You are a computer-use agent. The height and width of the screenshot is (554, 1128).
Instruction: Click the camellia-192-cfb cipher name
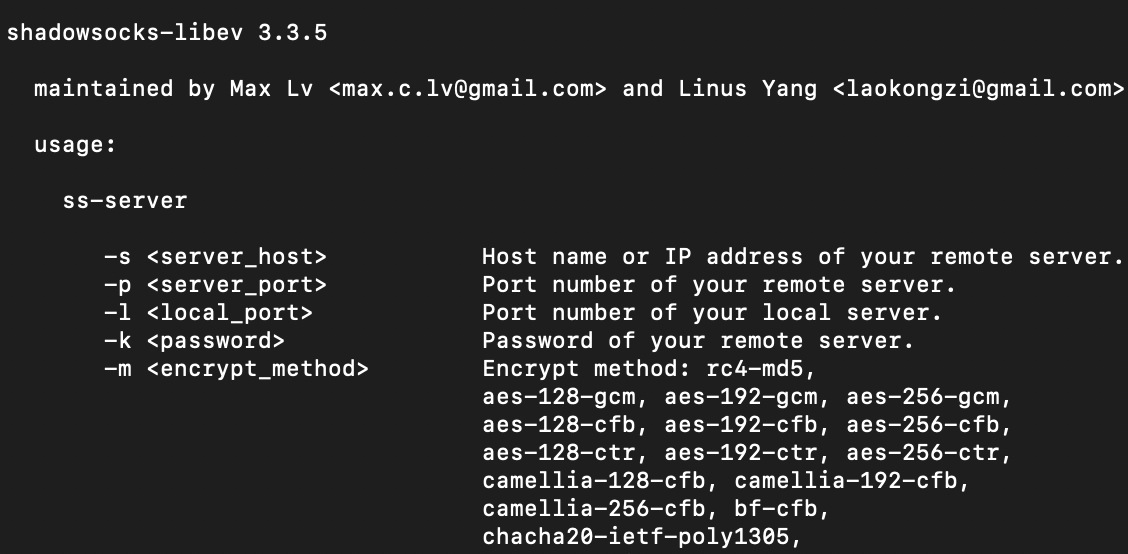[x=846, y=481]
